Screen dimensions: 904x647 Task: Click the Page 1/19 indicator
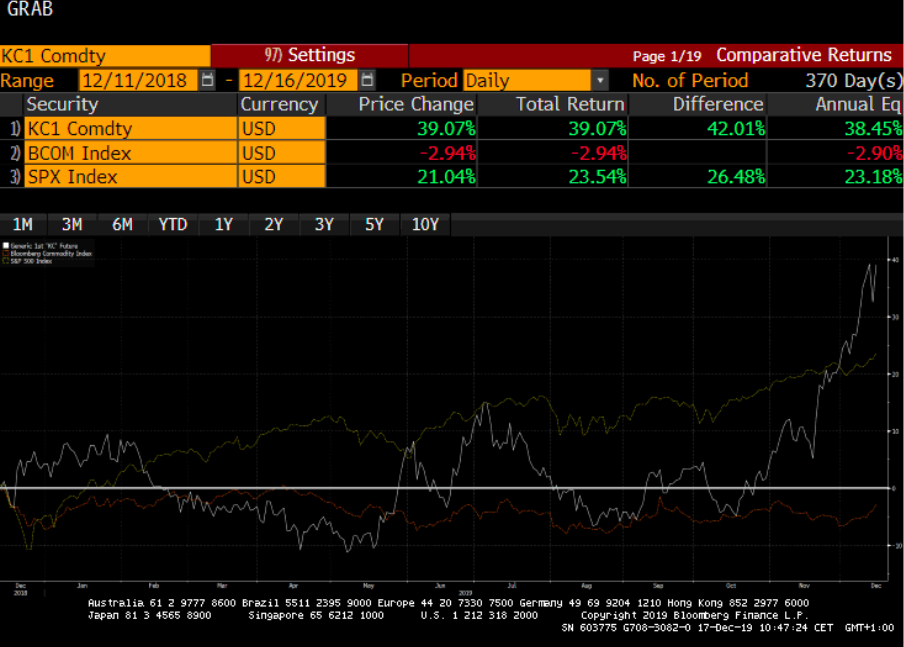[x=666, y=57]
